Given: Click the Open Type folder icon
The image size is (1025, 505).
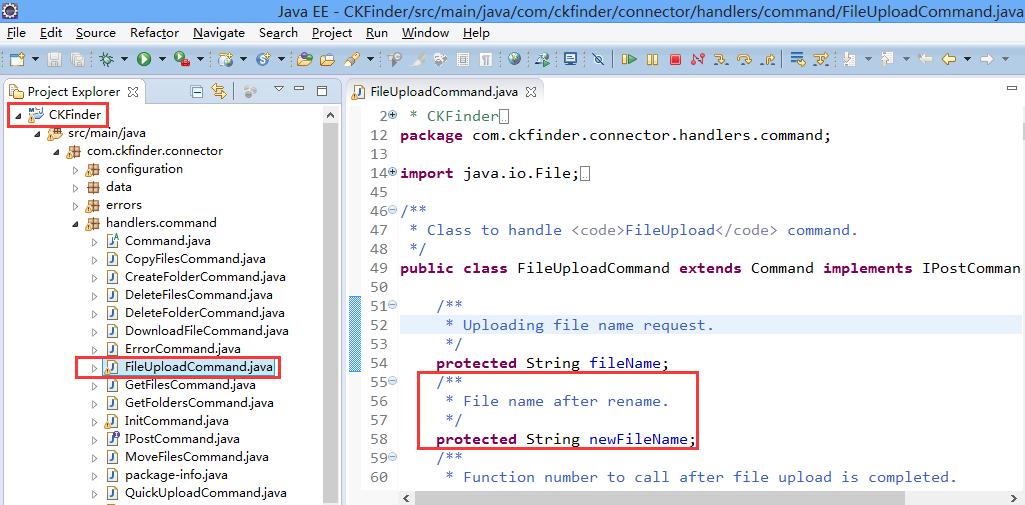Looking at the screenshot, I should 305,59.
